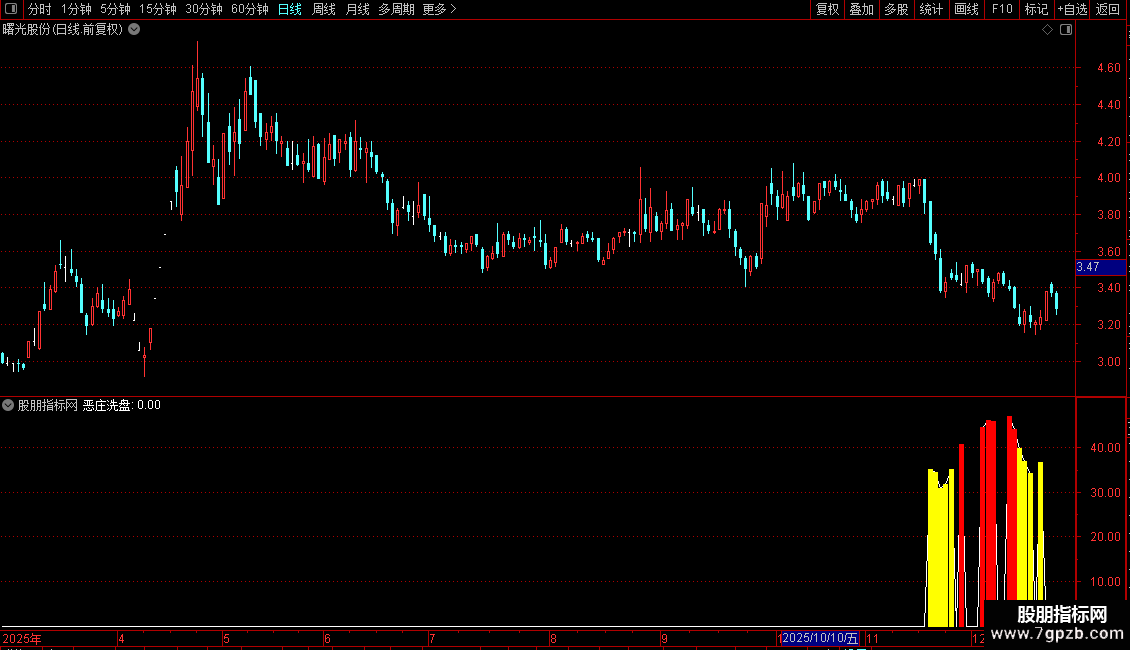Viewport: 1130px width, 650px height.
Task: Select the 日线 daily chart tab
Action: pos(290,9)
